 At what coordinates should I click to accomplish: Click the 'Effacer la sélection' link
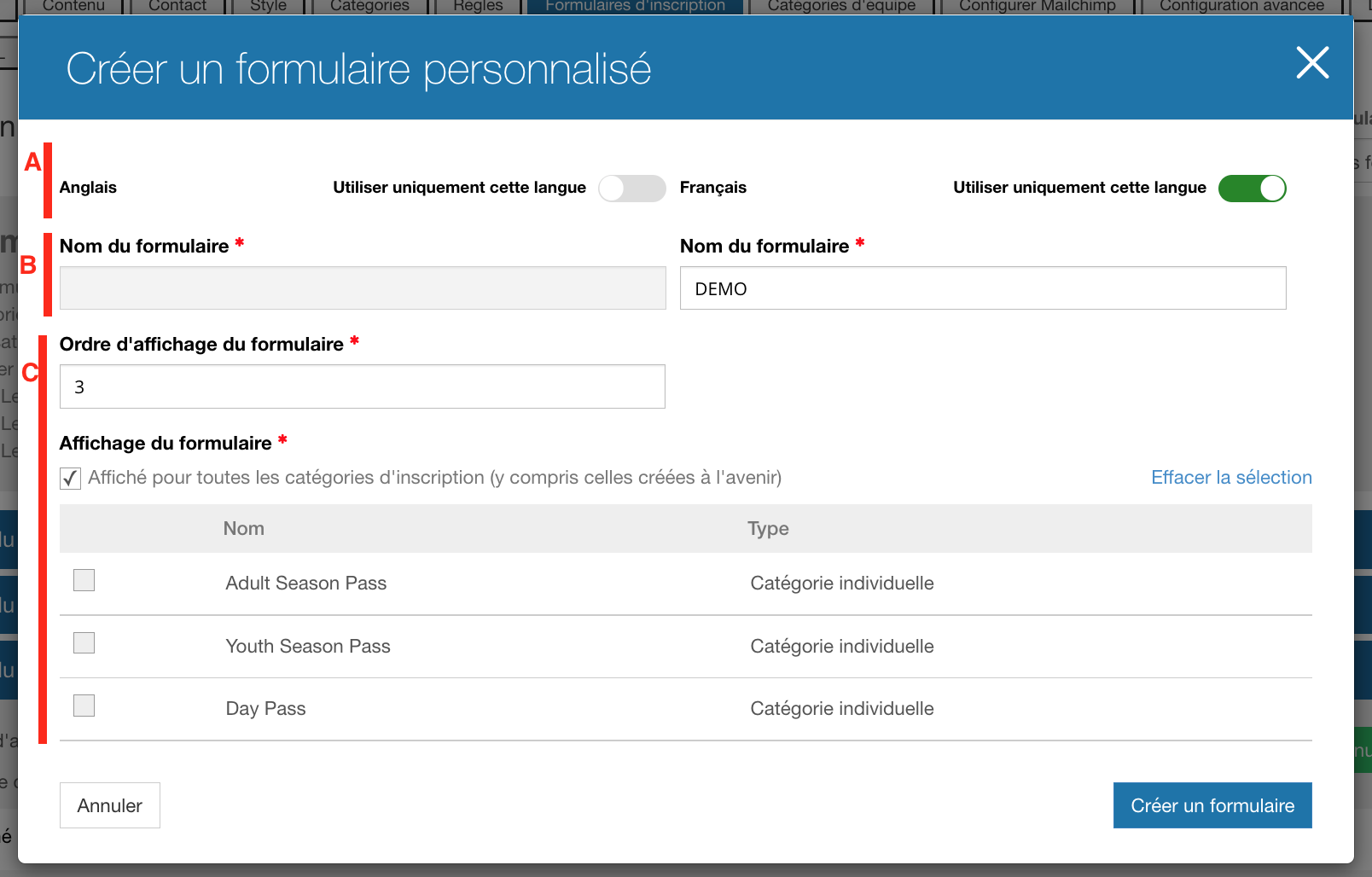point(1231,478)
